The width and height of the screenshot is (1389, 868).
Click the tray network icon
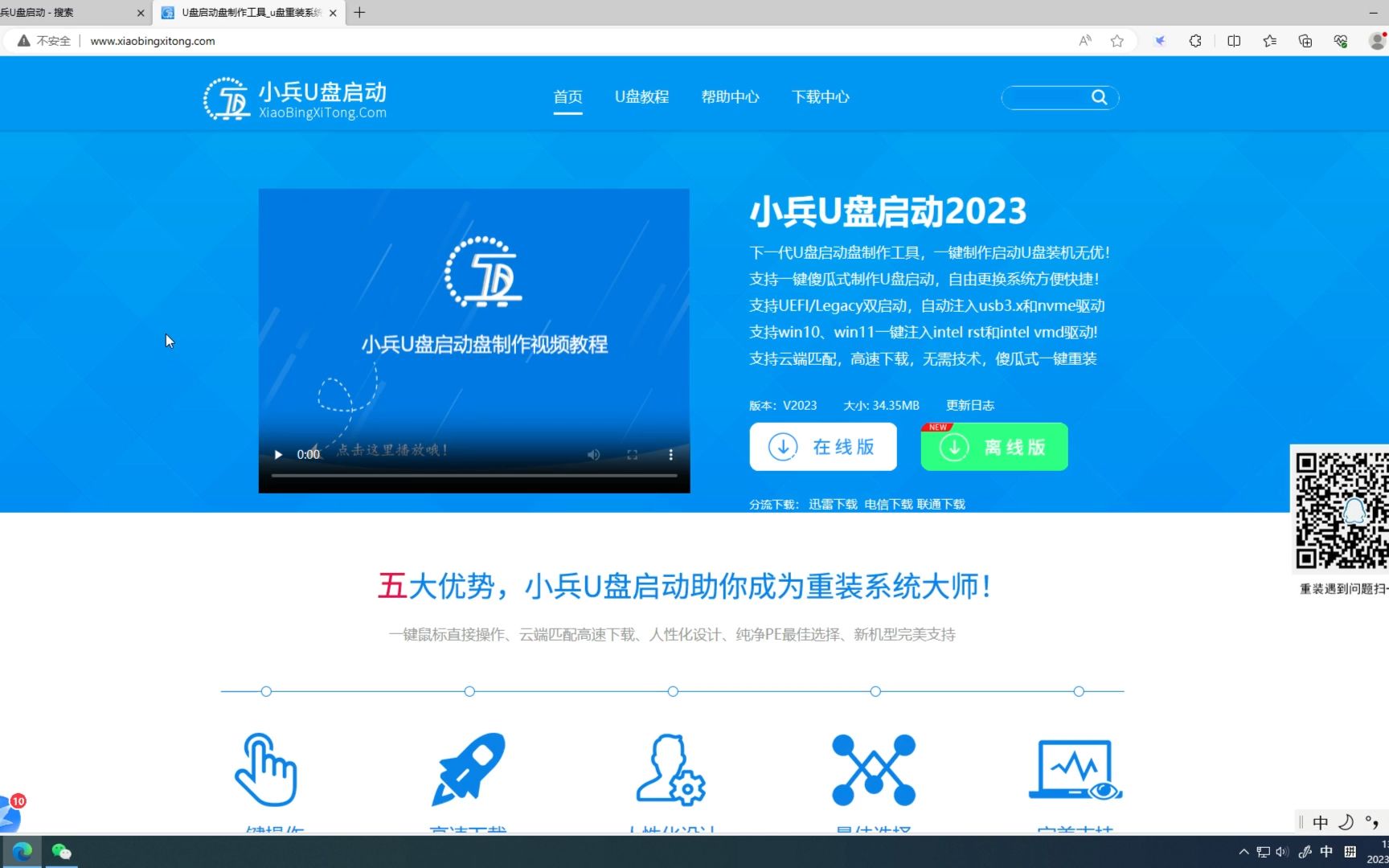[1264, 852]
